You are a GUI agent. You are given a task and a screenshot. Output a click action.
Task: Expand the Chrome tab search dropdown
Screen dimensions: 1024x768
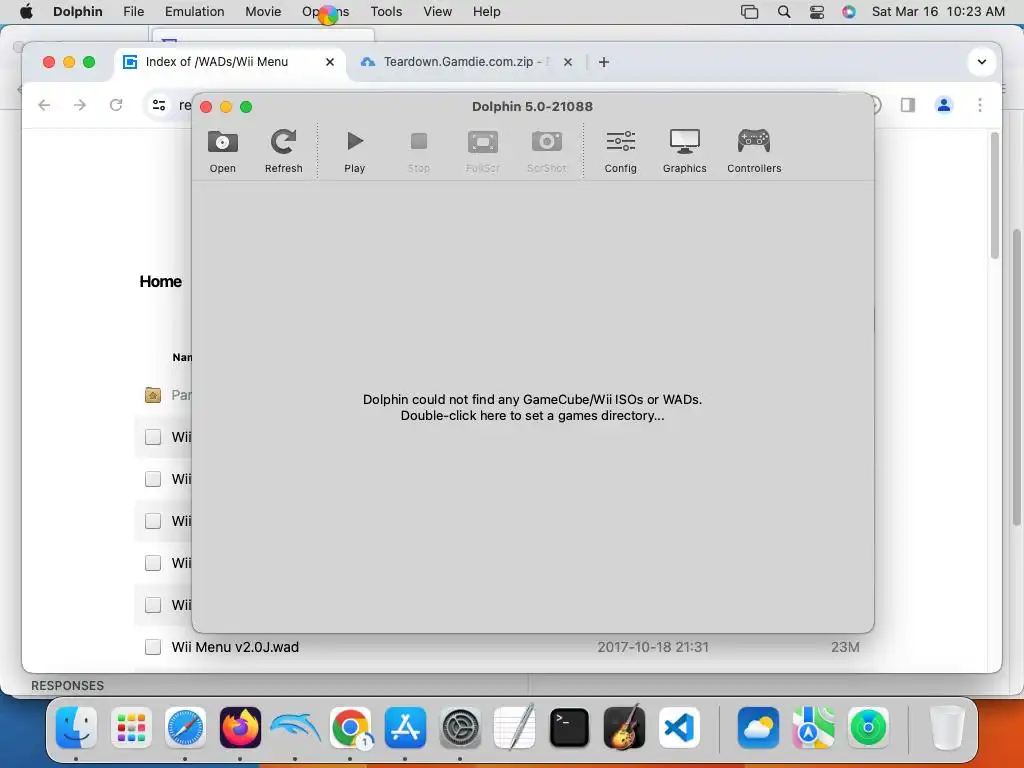[981, 62]
